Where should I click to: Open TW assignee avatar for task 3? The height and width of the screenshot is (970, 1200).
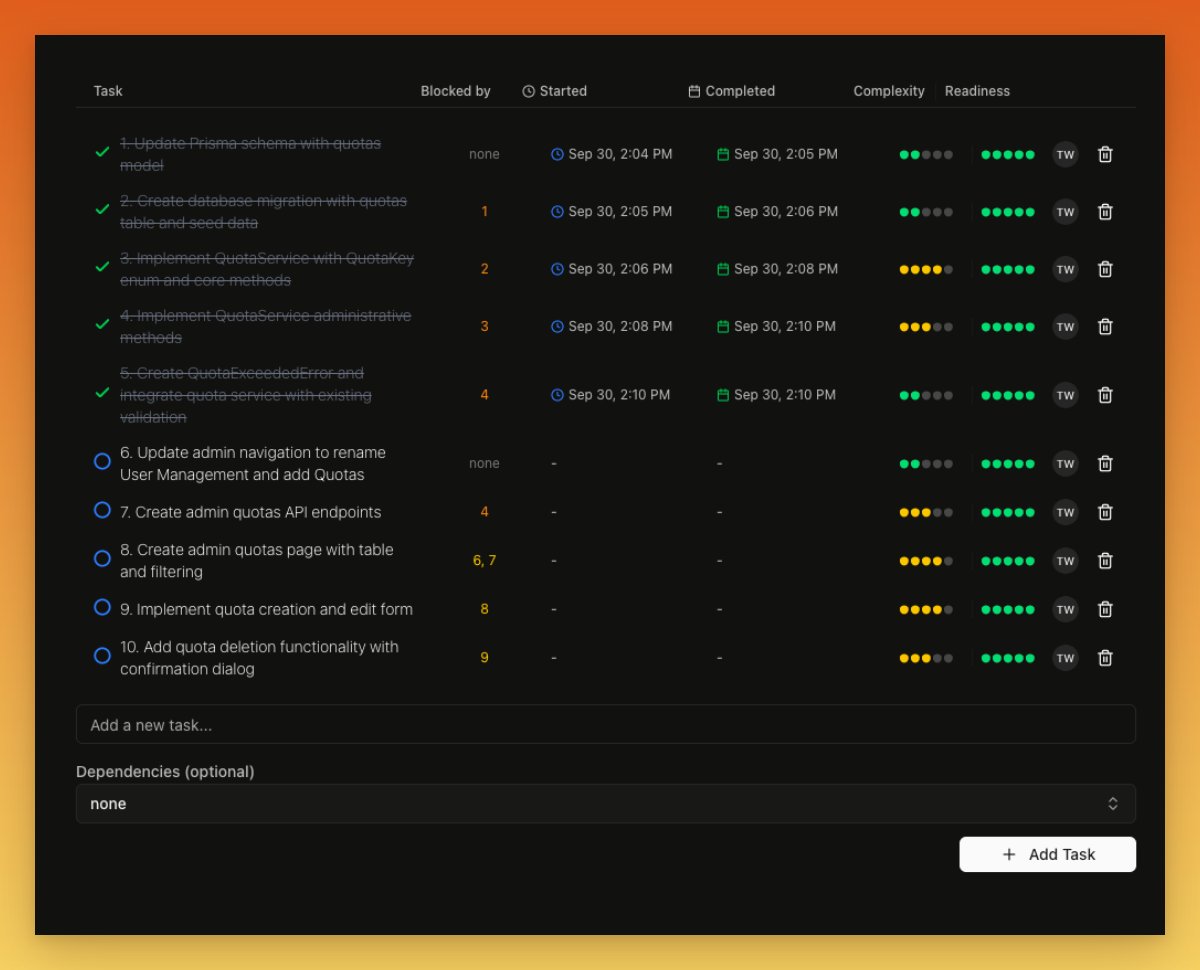[x=1065, y=269]
